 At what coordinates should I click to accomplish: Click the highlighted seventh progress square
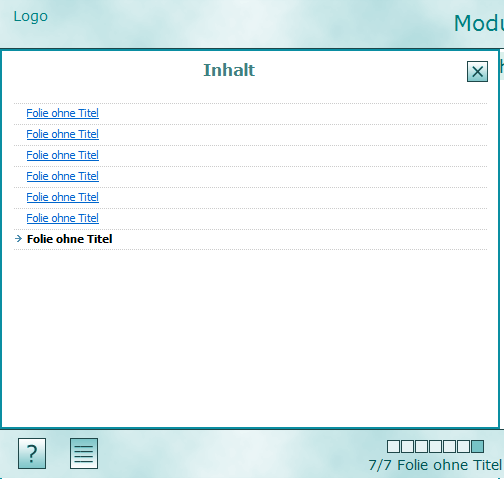477,446
